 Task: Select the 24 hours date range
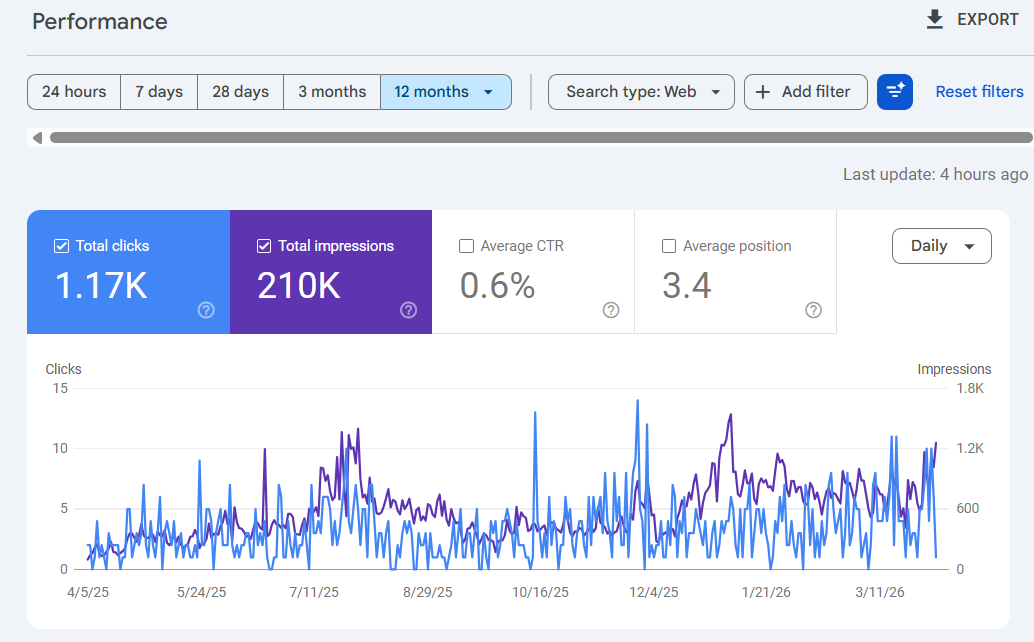(74, 92)
